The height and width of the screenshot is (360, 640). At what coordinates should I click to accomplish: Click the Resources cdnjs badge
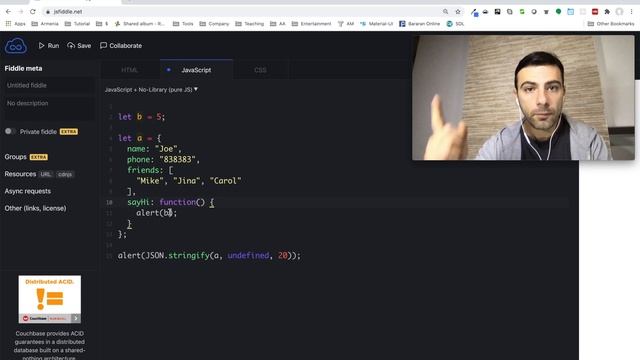click(65, 174)
